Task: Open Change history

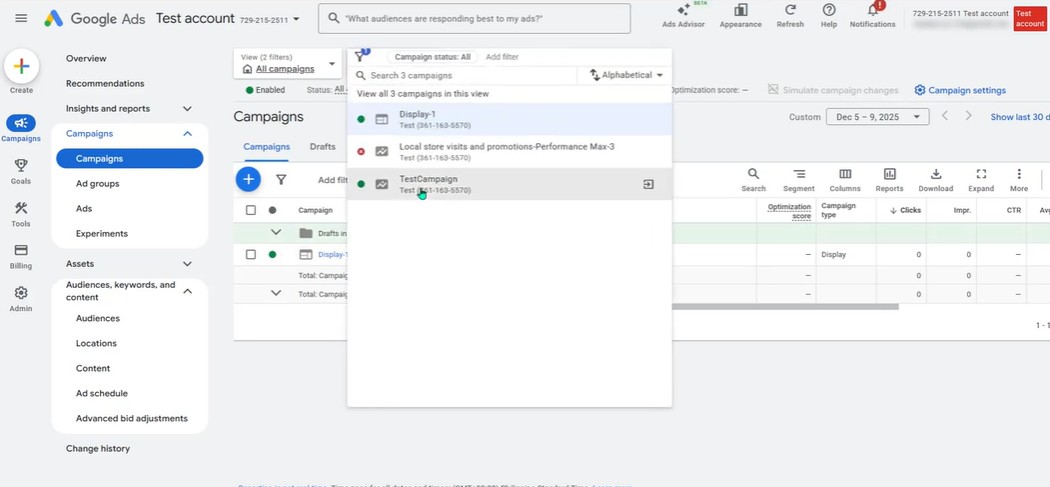Action: (98, 448)
